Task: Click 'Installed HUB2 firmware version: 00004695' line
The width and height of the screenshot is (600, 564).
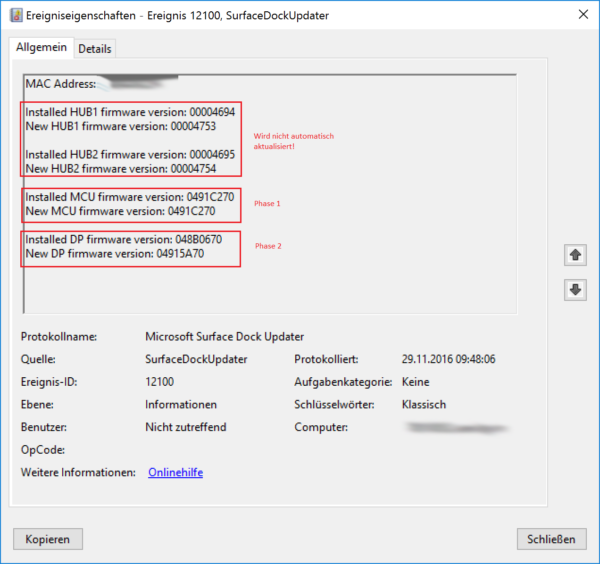Action: coord(130,155)
